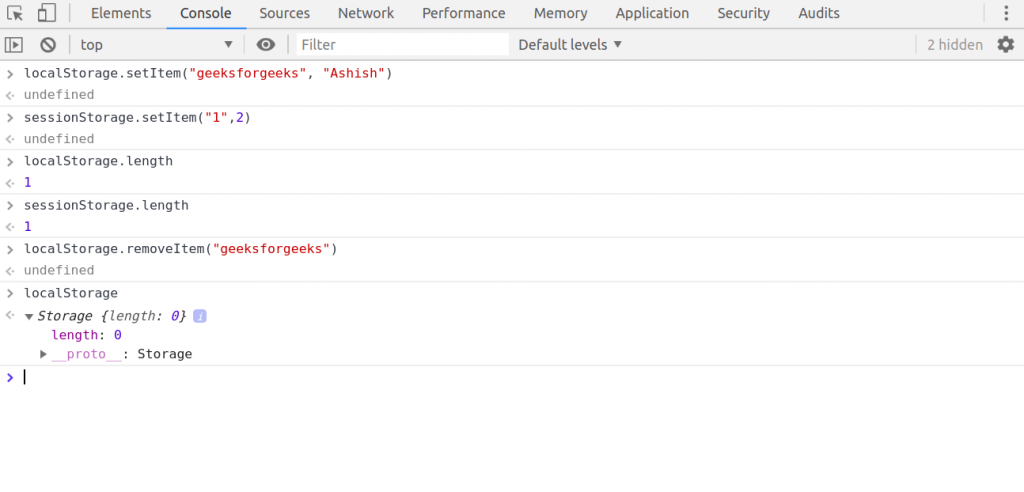Open console settings gear icon

pyautogui.click(x=1005, y=45)
